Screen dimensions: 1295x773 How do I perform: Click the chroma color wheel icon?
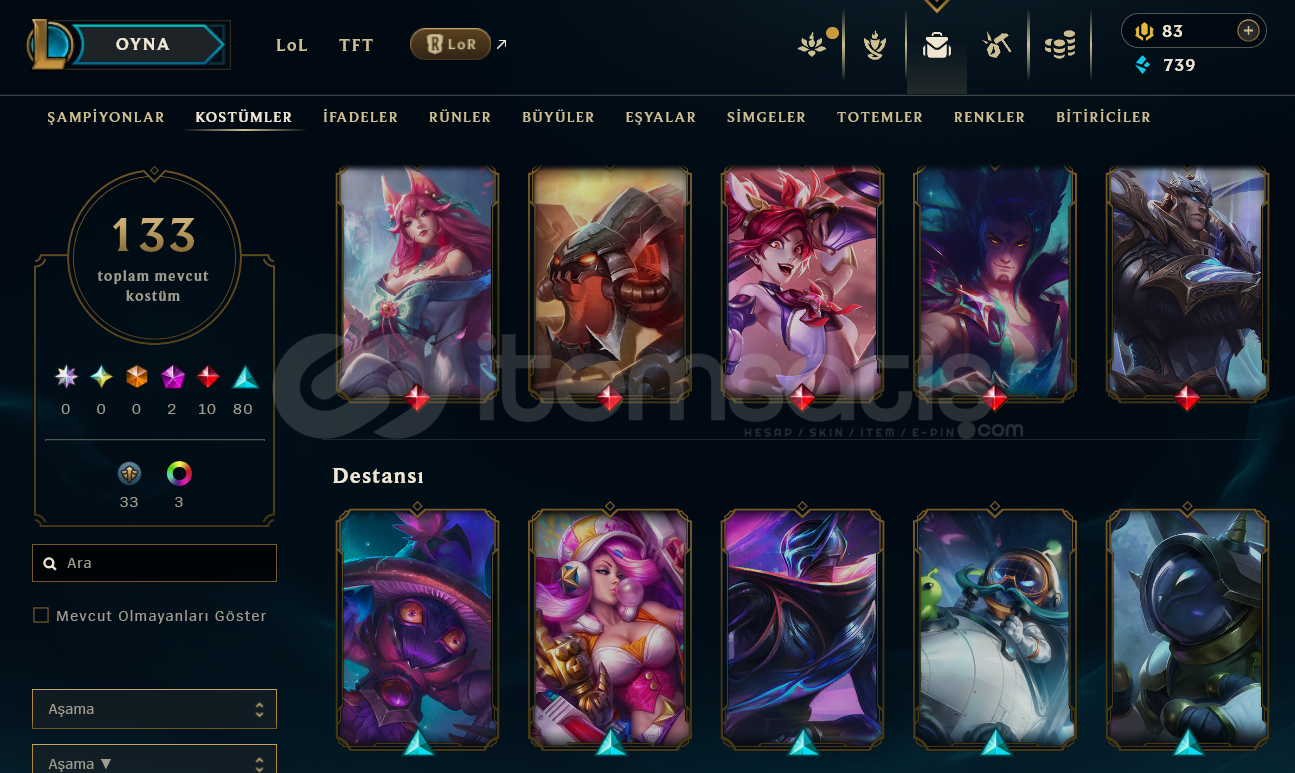point(179,474)
